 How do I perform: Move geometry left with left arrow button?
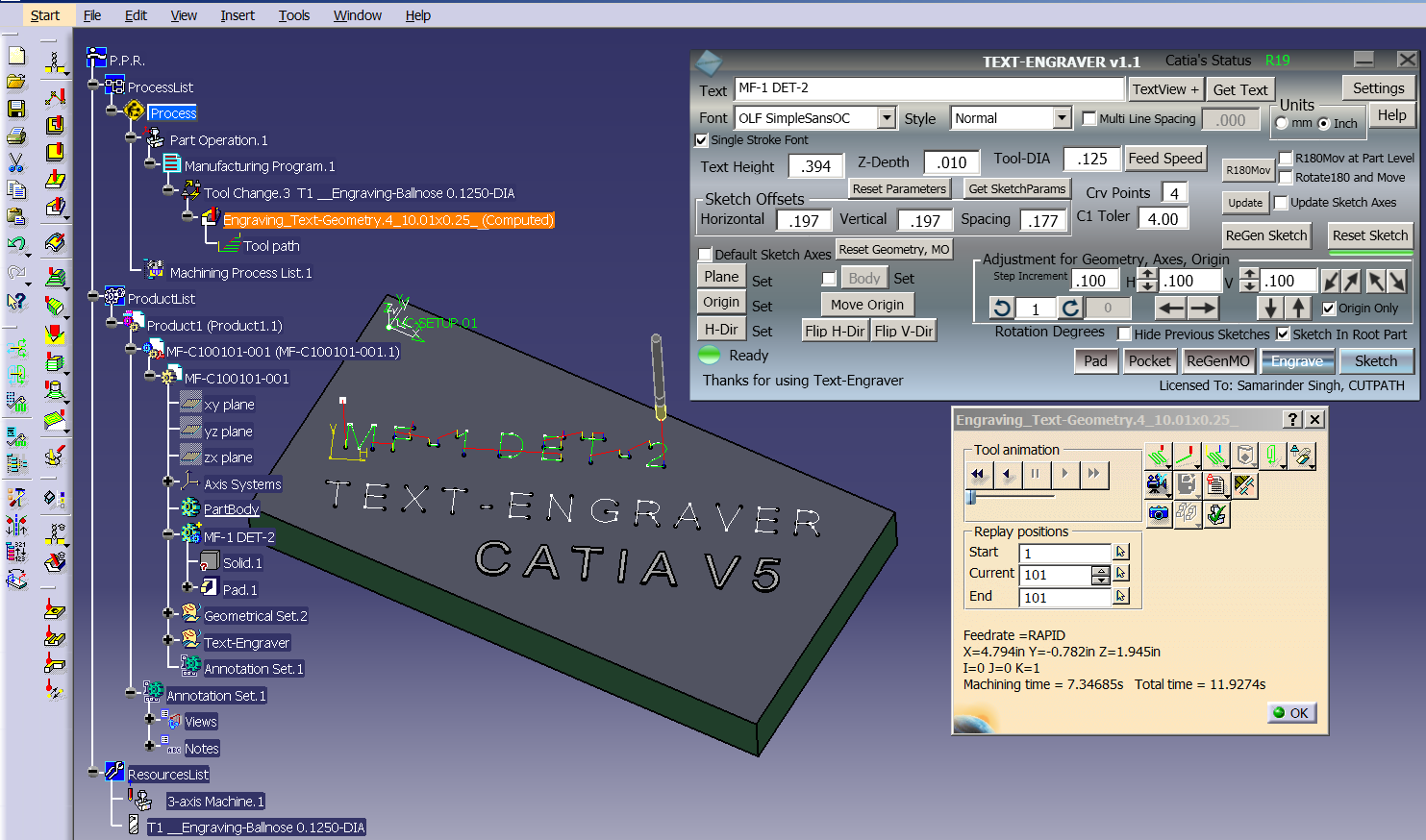click(1170, 308)
